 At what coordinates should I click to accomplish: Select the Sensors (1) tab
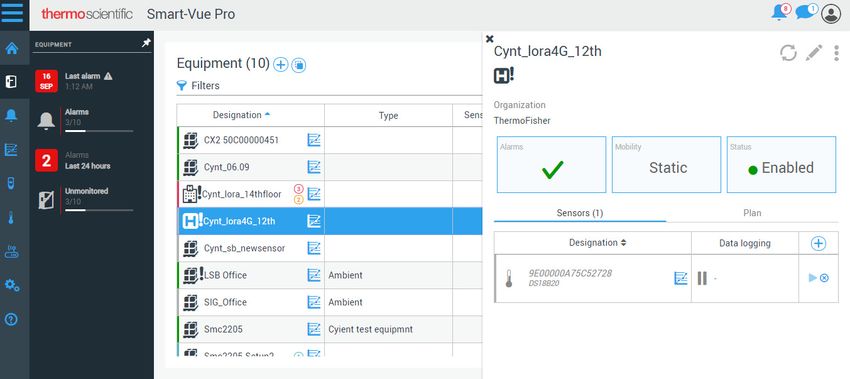tap(579, 213)
